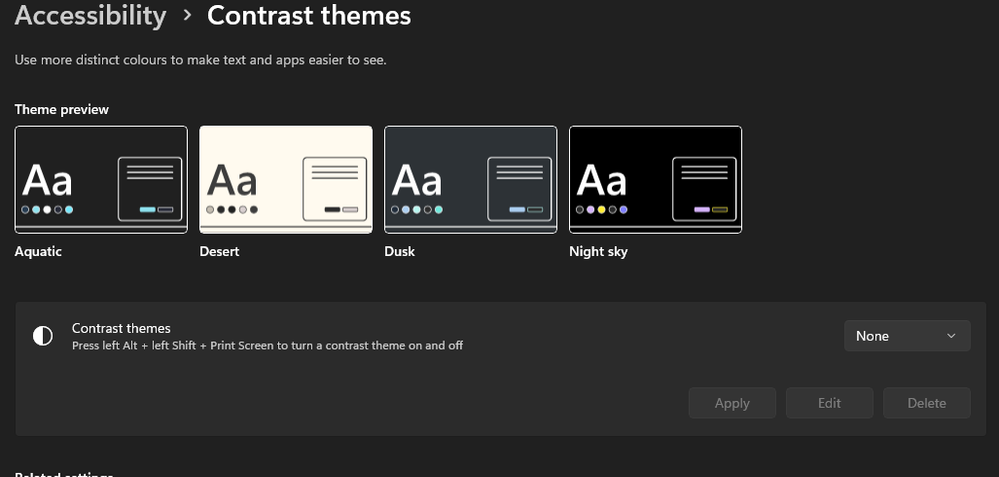Click the contrast half-circle icon
The image size is (999, 477).
point(43,336)
